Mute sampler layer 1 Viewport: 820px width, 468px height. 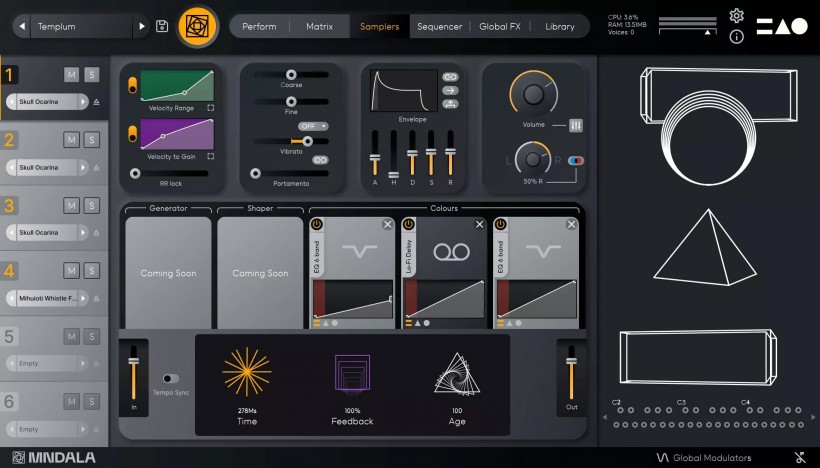point(71,75)
